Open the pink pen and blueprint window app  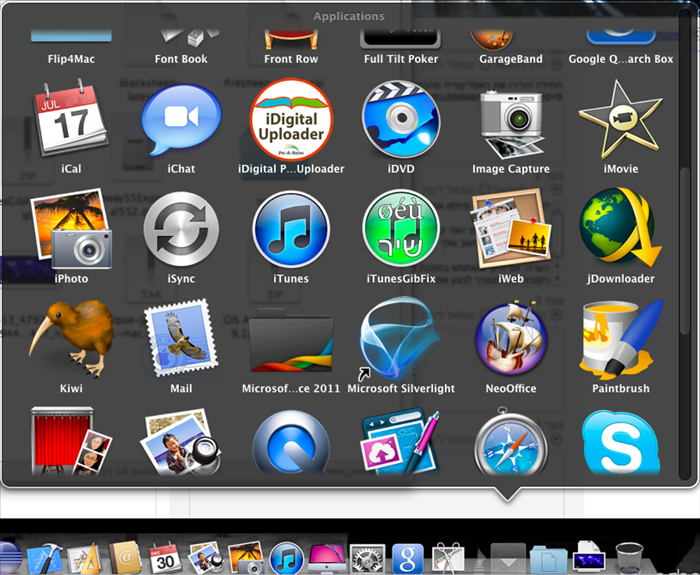click(x=401, y=442)
